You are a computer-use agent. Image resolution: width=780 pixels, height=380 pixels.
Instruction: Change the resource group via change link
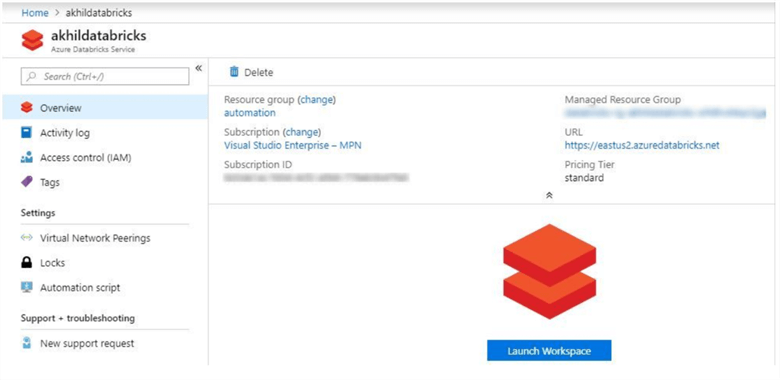coord(316,99)
